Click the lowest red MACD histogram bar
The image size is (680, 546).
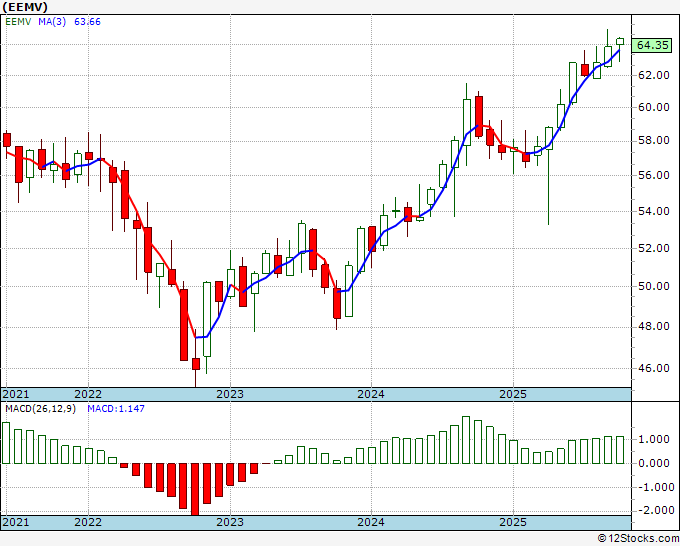point(195,489)
